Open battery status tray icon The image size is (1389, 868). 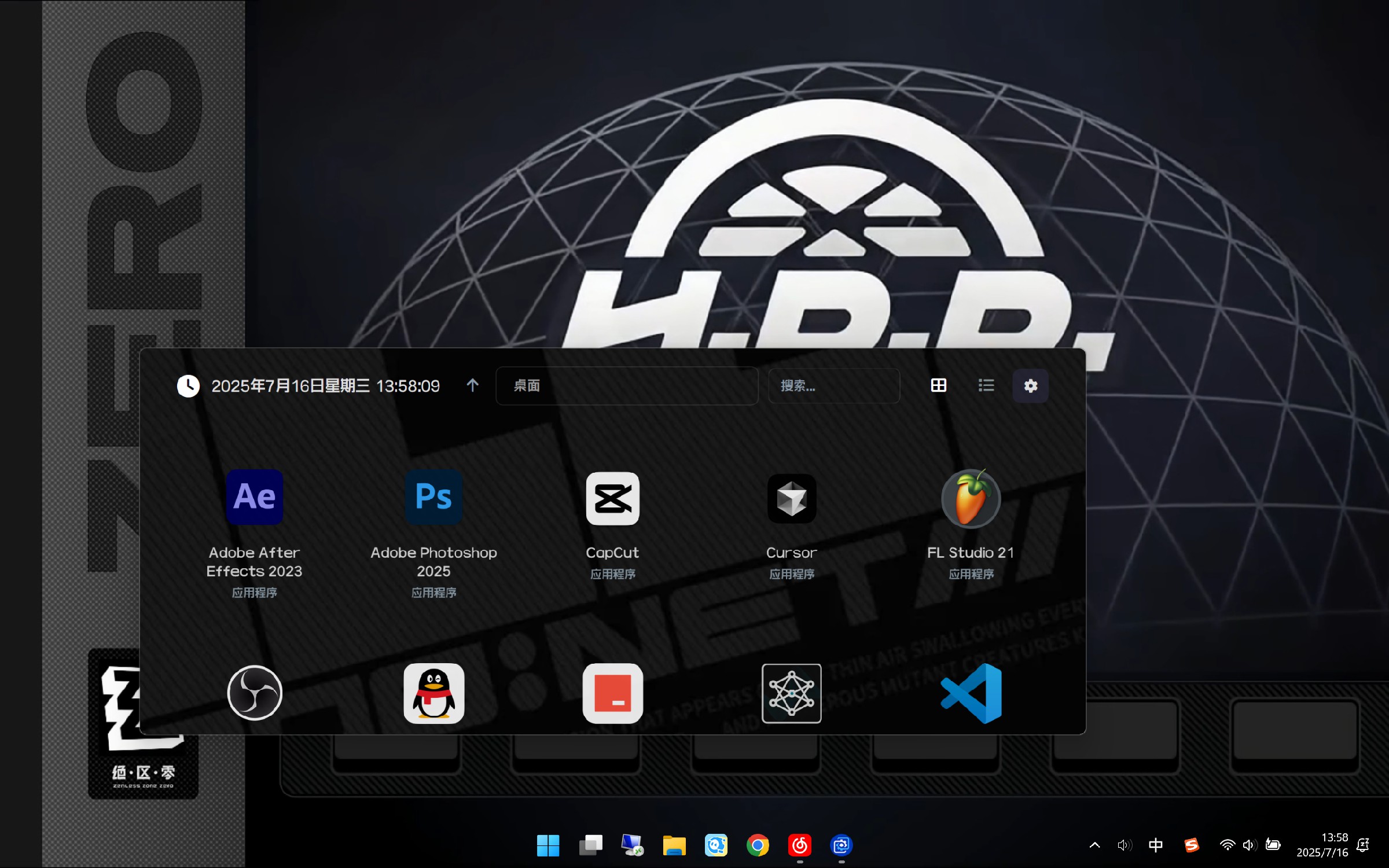(x=1273, y=845)
